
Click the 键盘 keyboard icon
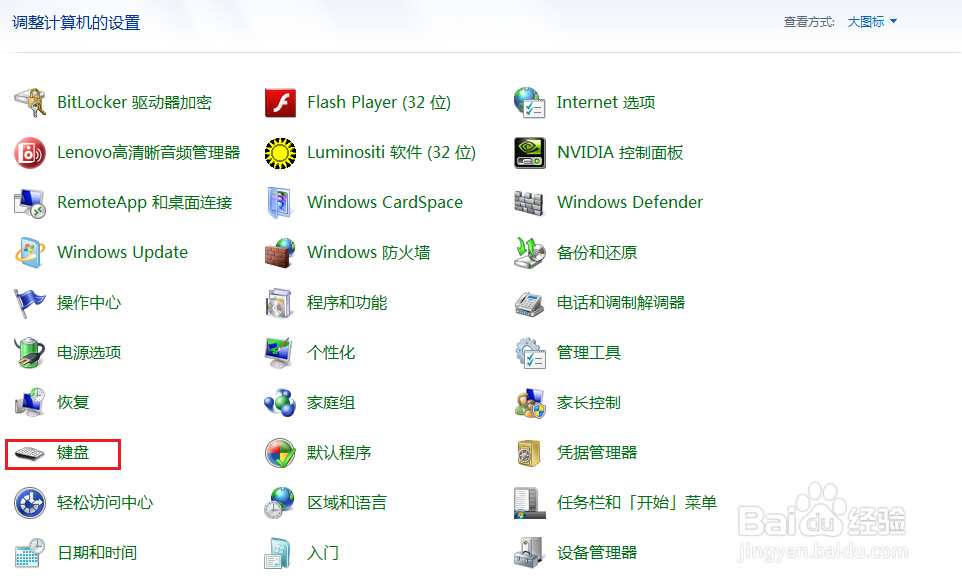29,454
